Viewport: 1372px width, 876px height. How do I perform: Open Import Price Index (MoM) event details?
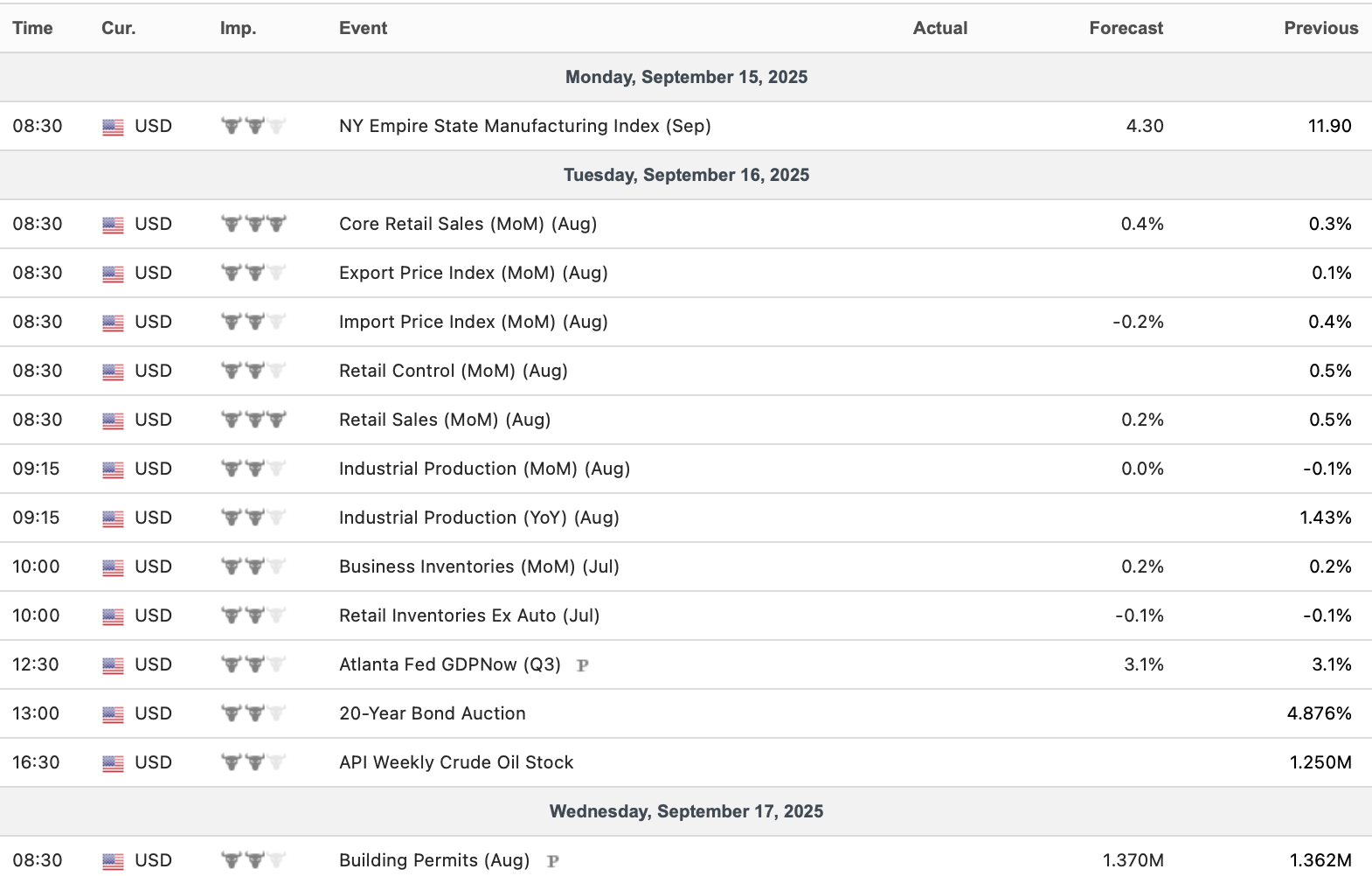pyautogui.click(x=473, y=322)
